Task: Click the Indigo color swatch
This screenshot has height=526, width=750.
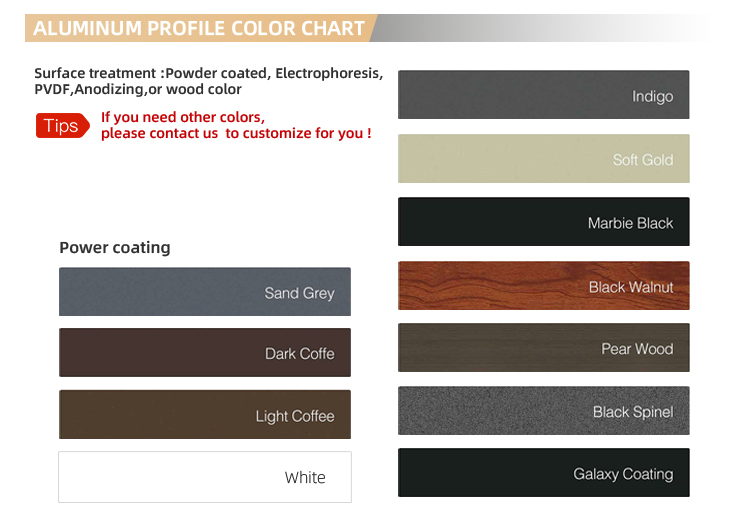Action: click(543, 95)
